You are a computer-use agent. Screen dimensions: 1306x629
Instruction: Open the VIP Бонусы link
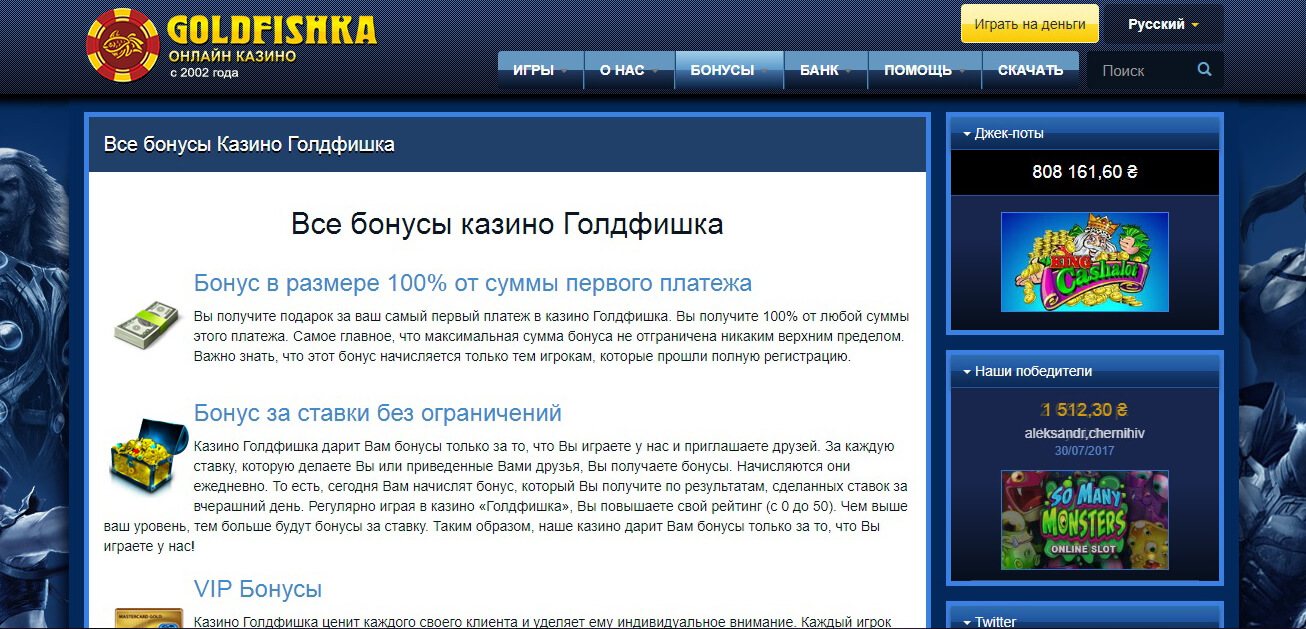(258, 588)
